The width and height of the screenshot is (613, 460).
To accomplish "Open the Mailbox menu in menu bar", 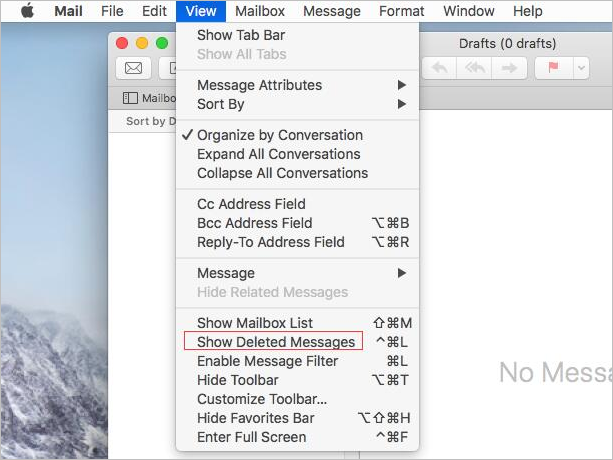I will point(258,11).
